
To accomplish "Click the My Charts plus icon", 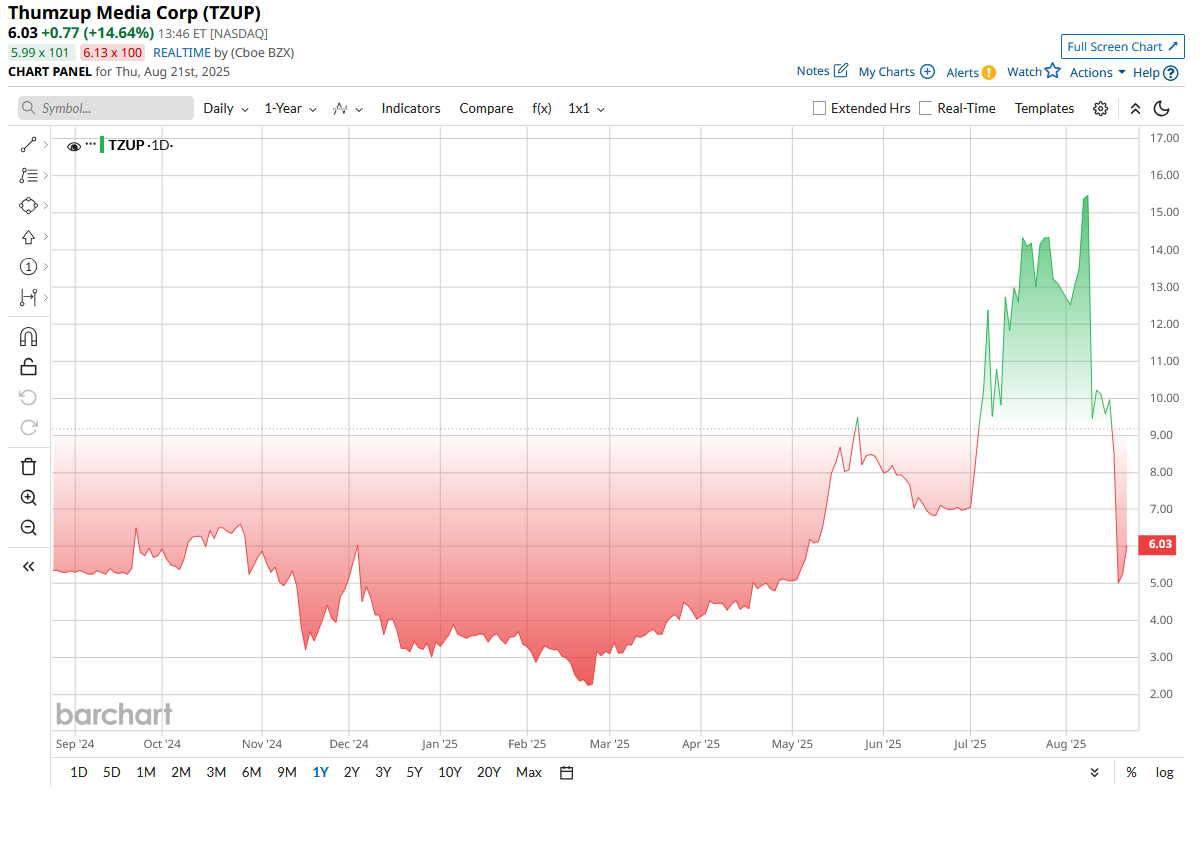I will 927,72.
